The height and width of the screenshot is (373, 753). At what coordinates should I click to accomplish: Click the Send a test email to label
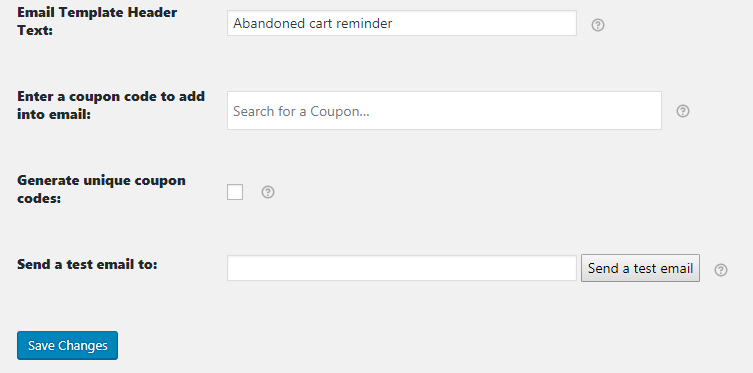point(87,264)
